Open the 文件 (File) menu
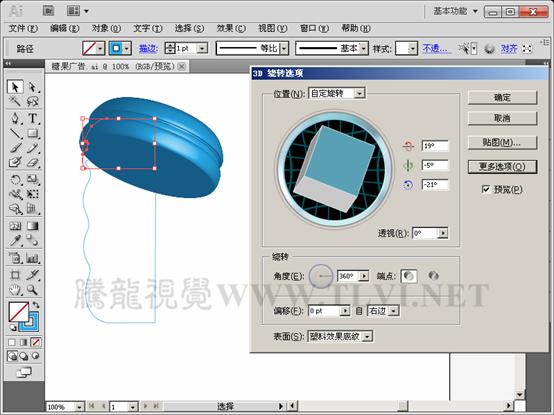The width and height of the screenshot is (554, 415). click(x=23, y=28)
